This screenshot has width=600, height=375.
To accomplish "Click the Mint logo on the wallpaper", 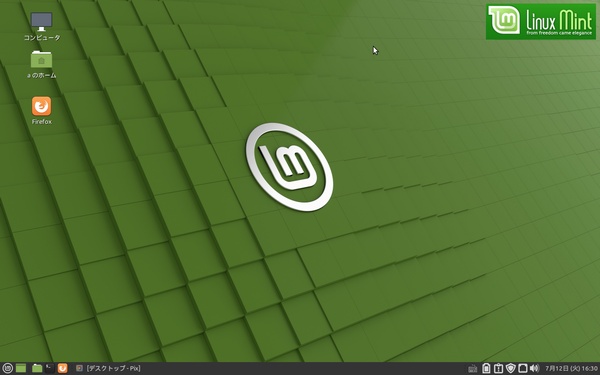I will (x=289, y=167).
